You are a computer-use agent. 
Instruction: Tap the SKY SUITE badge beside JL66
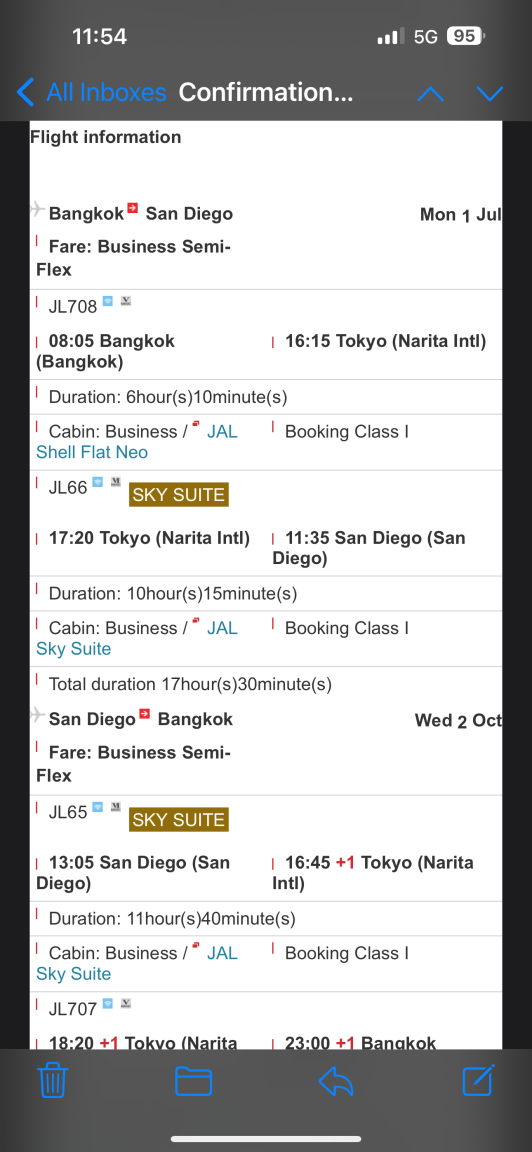[x=179, y=494]
